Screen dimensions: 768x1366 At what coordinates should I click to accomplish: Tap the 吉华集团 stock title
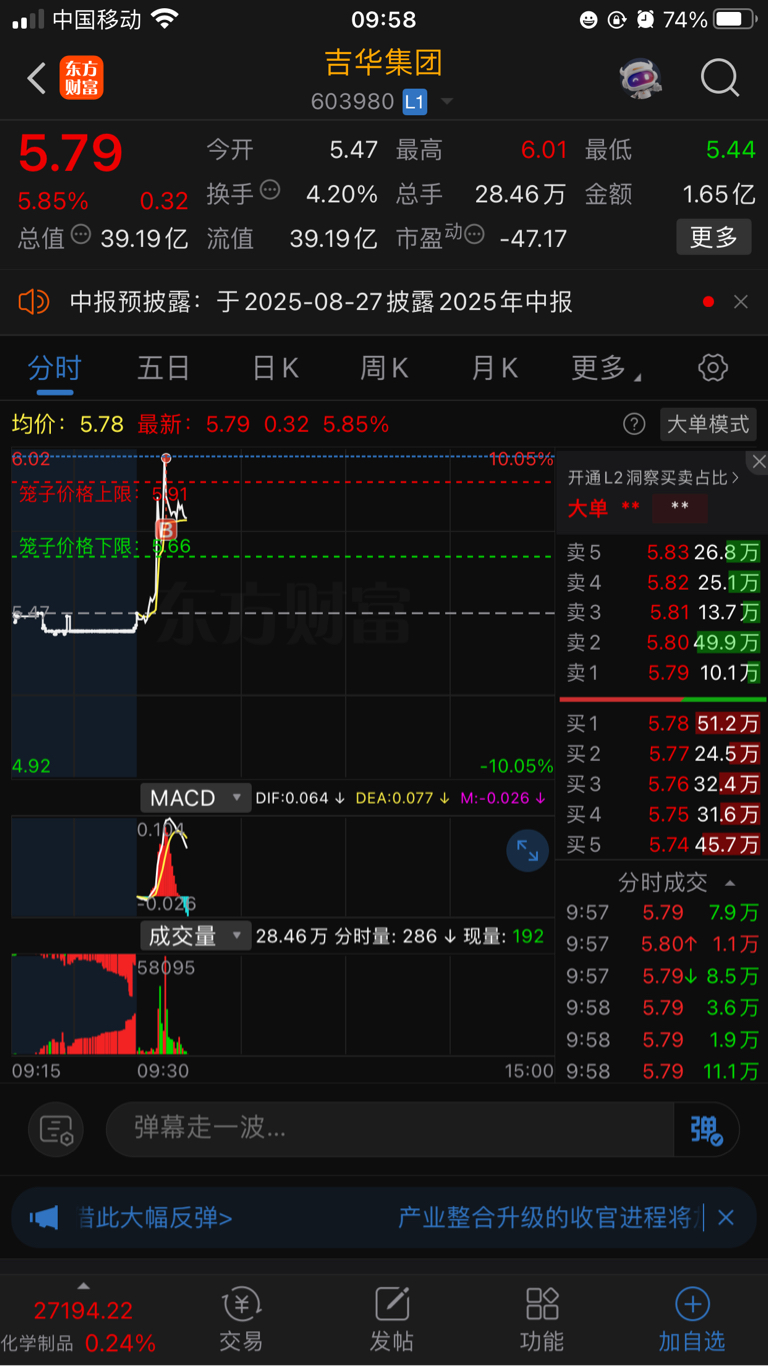point(384,62)
